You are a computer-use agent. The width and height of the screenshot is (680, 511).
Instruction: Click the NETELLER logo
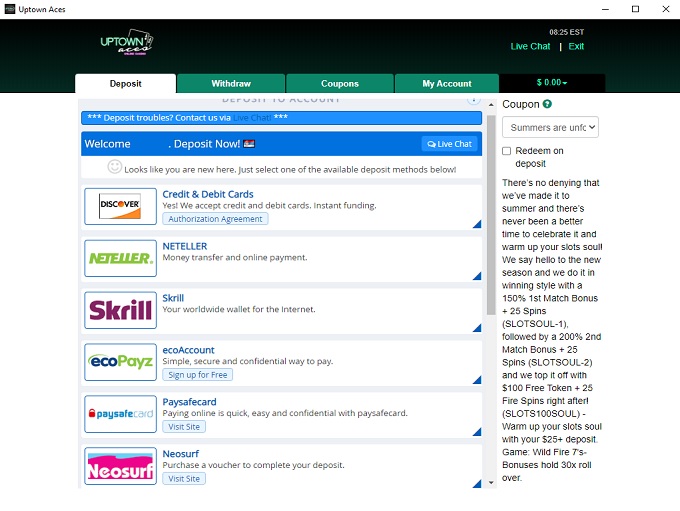click(x=120, y=258)
